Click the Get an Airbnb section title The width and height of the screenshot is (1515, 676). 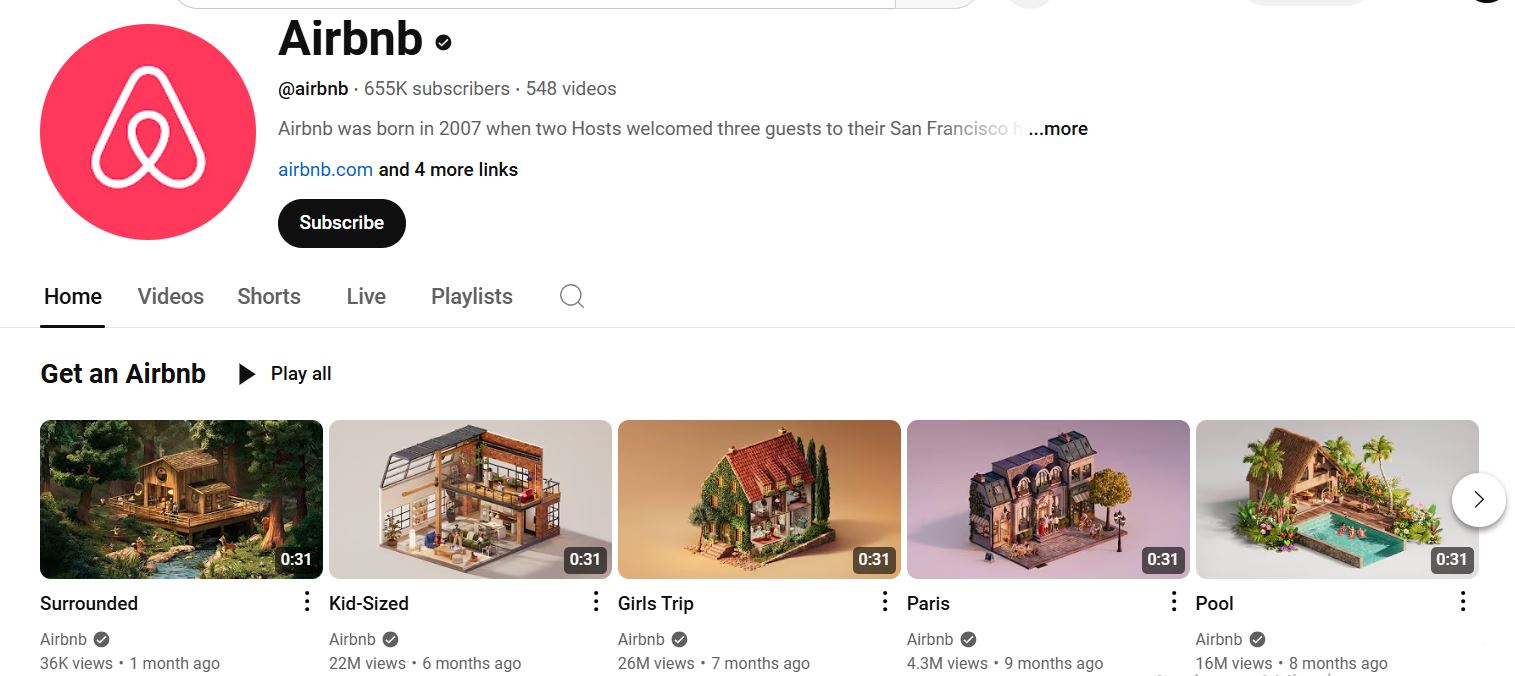point(123,374)
